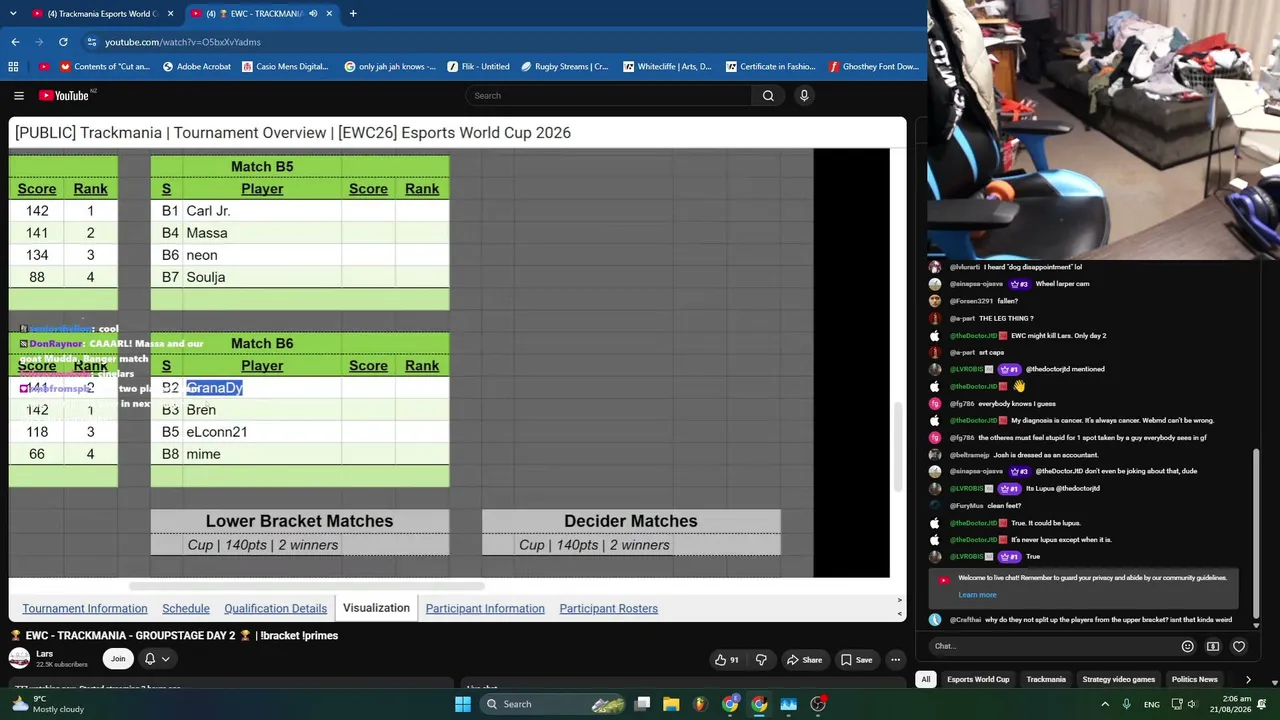Close the Trackmania Esports World Cup tab
Image resolution: width=1280 pixels, height=720 pixels.
[x=170, y=14]
